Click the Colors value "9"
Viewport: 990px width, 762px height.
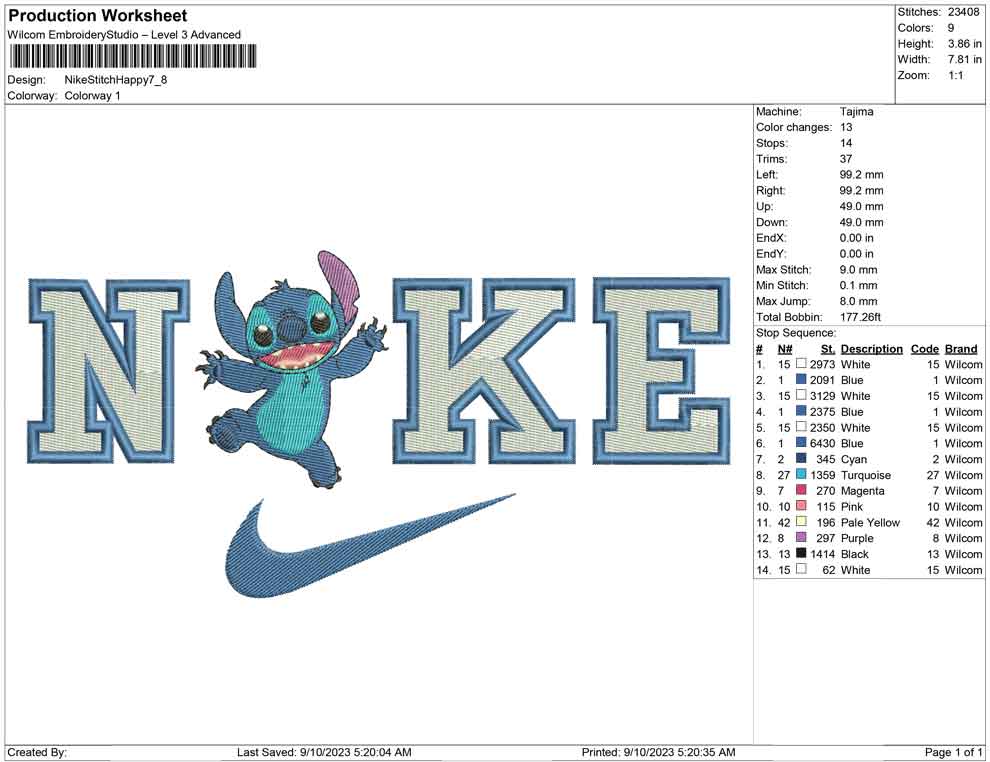[x=951, y=28]
